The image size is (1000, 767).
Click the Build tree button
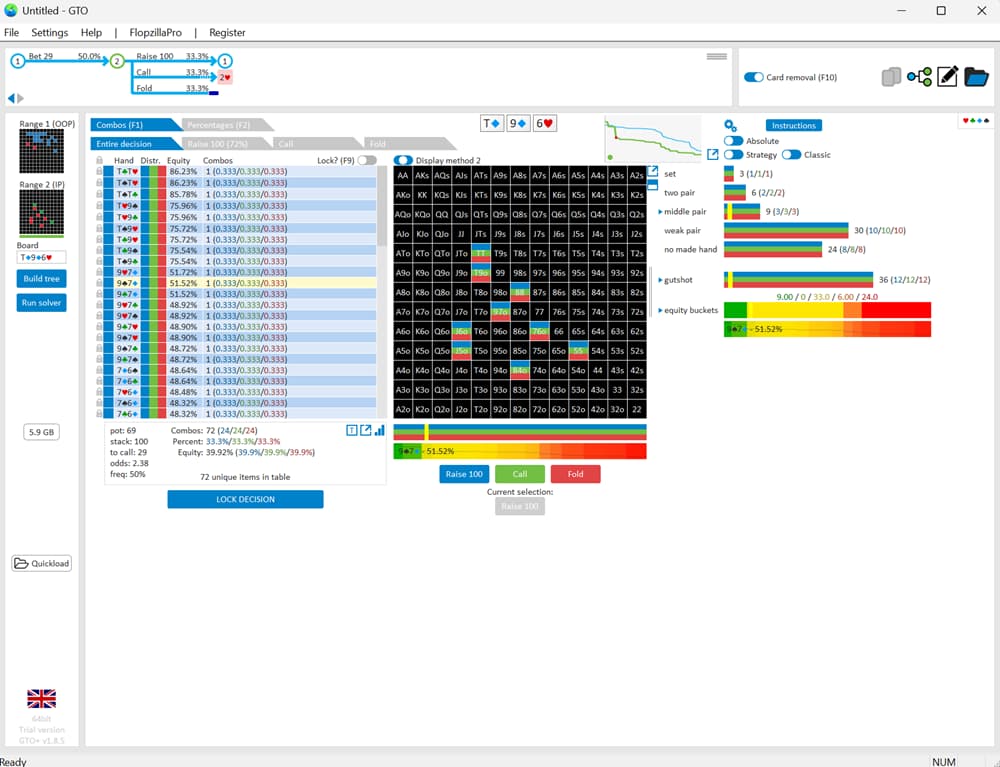(x=41, y=279)
